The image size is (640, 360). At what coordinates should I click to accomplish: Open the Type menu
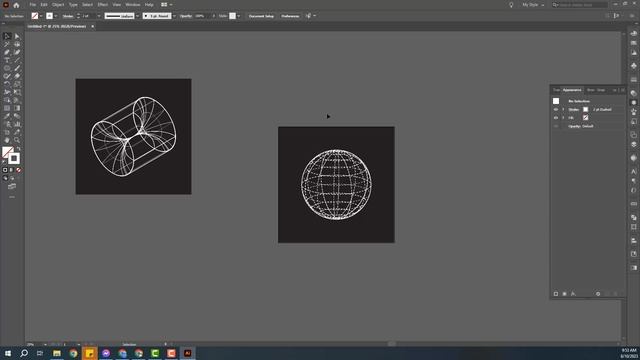pyautogui.click(x=73, y=5)
